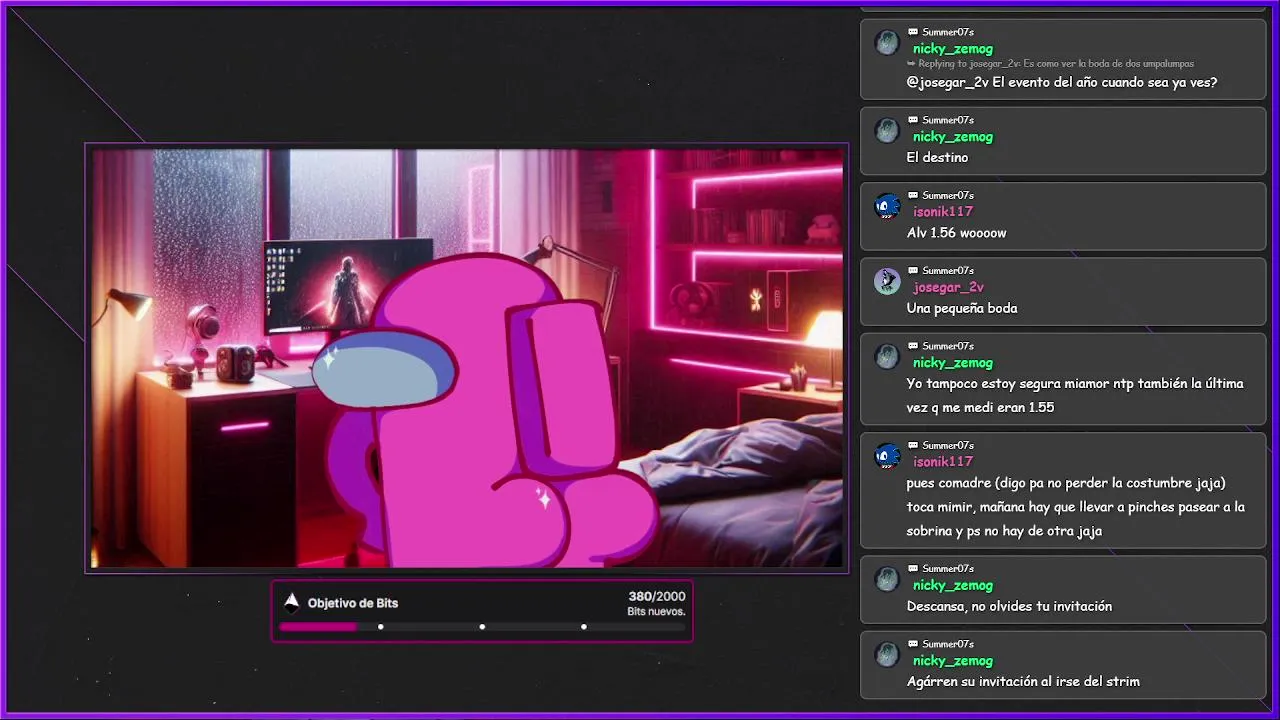Click isonik117's avatar beside "Alv 1.56 woooow"
Screen dimensions: 1280x720
click(x=887, y=206)
